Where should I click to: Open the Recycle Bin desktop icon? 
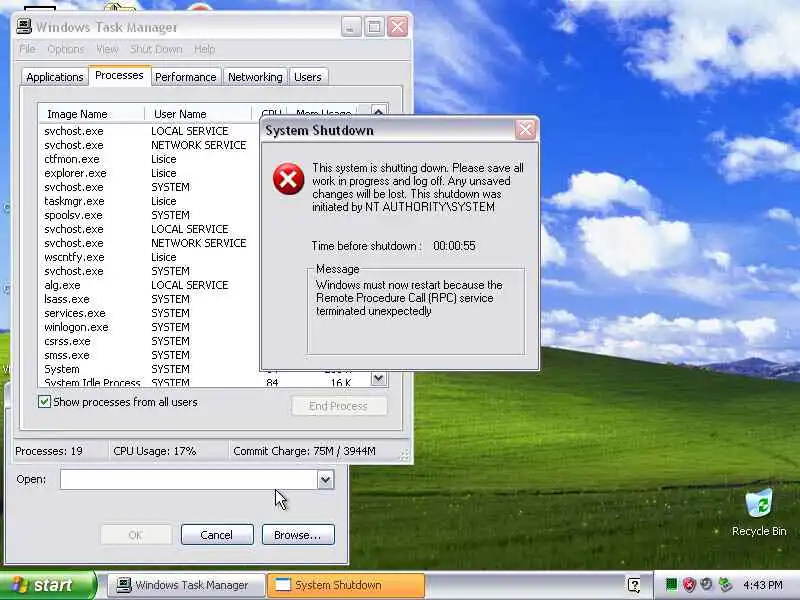pos(759,512)
